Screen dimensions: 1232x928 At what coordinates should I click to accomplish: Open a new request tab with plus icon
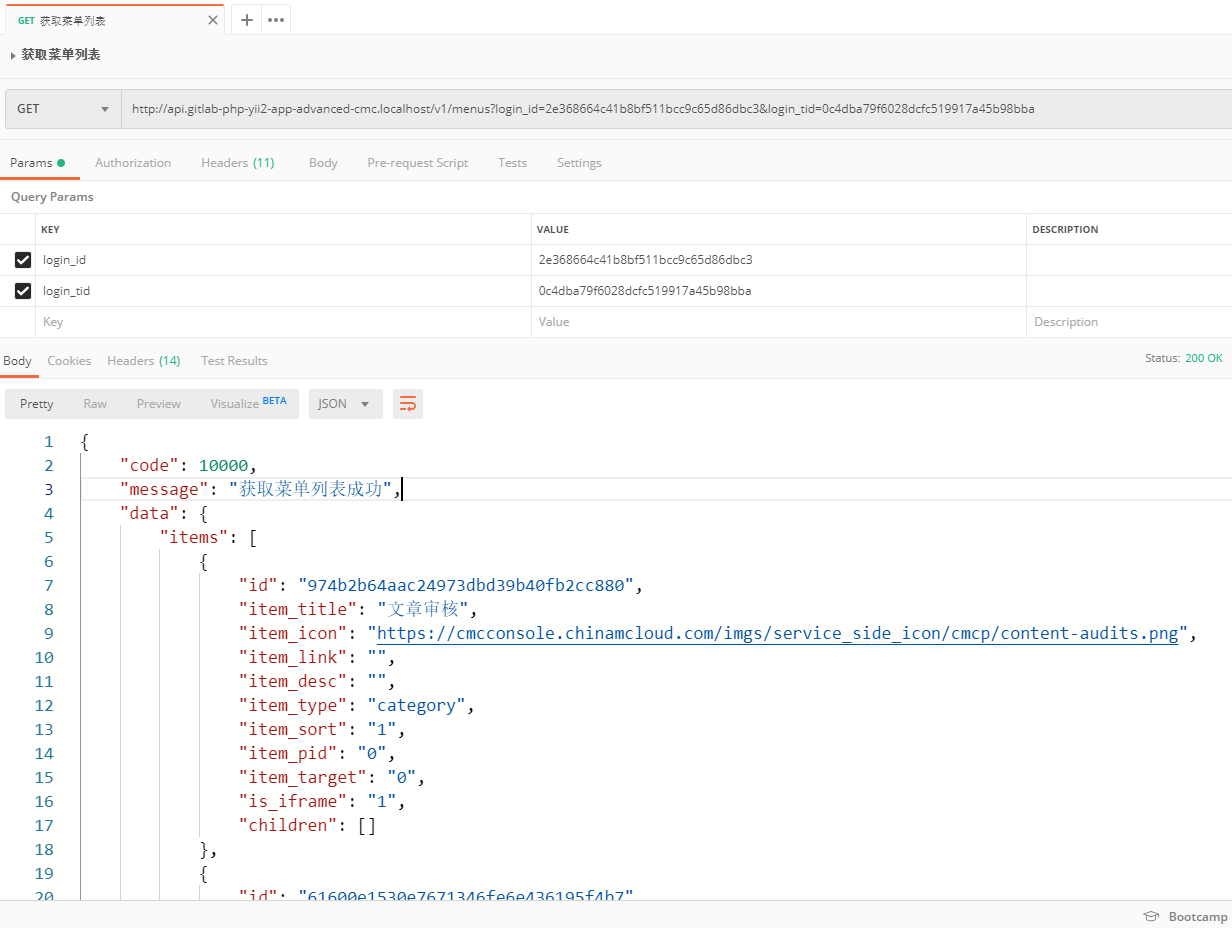click(x=246, y=20)
